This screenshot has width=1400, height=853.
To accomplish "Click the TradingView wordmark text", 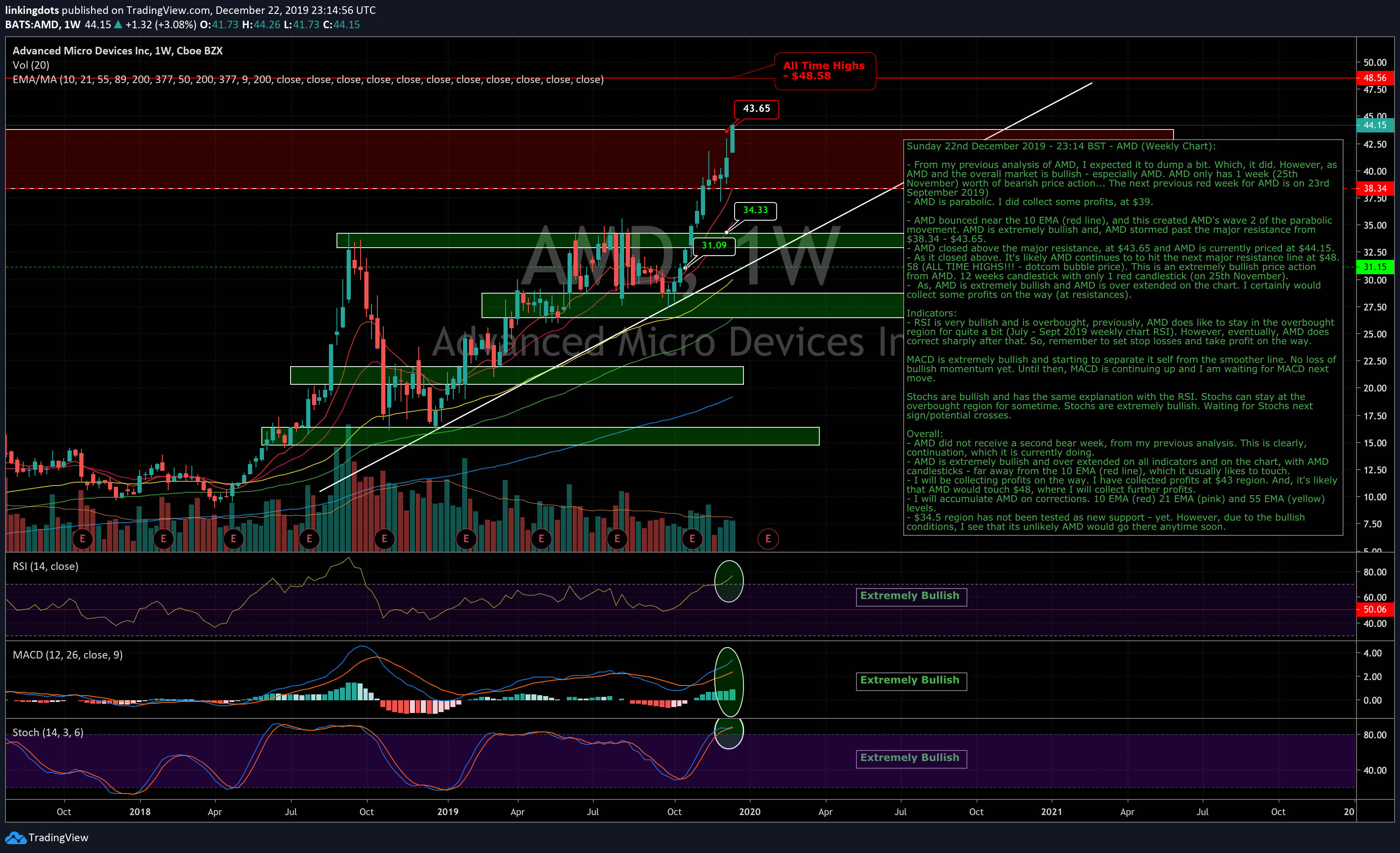I will pyautogui.click(x=59, y=838).
